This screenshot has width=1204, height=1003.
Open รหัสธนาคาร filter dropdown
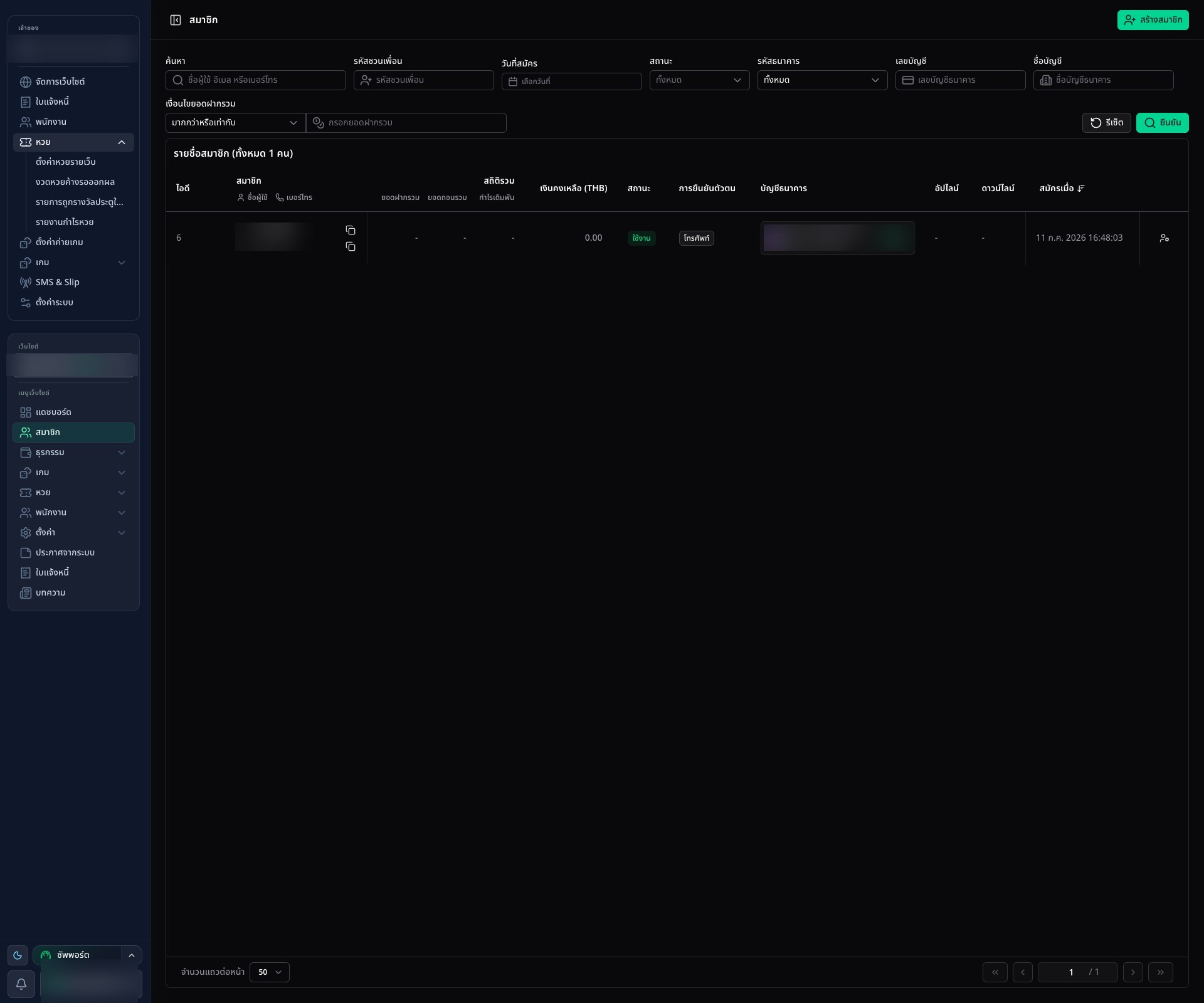pyautogui.click(x=823, y=80)
